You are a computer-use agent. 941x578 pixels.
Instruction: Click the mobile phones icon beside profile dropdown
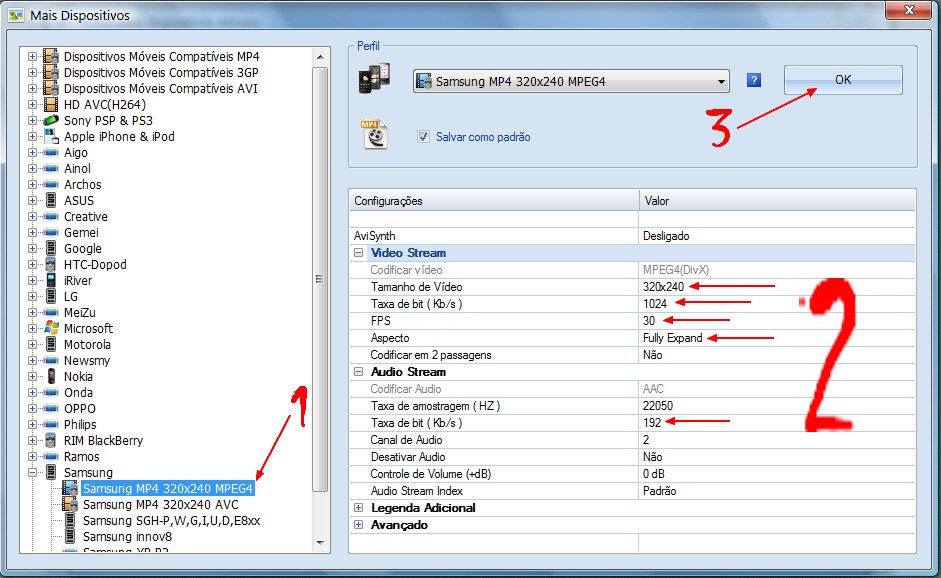click(x=374, y=79)
